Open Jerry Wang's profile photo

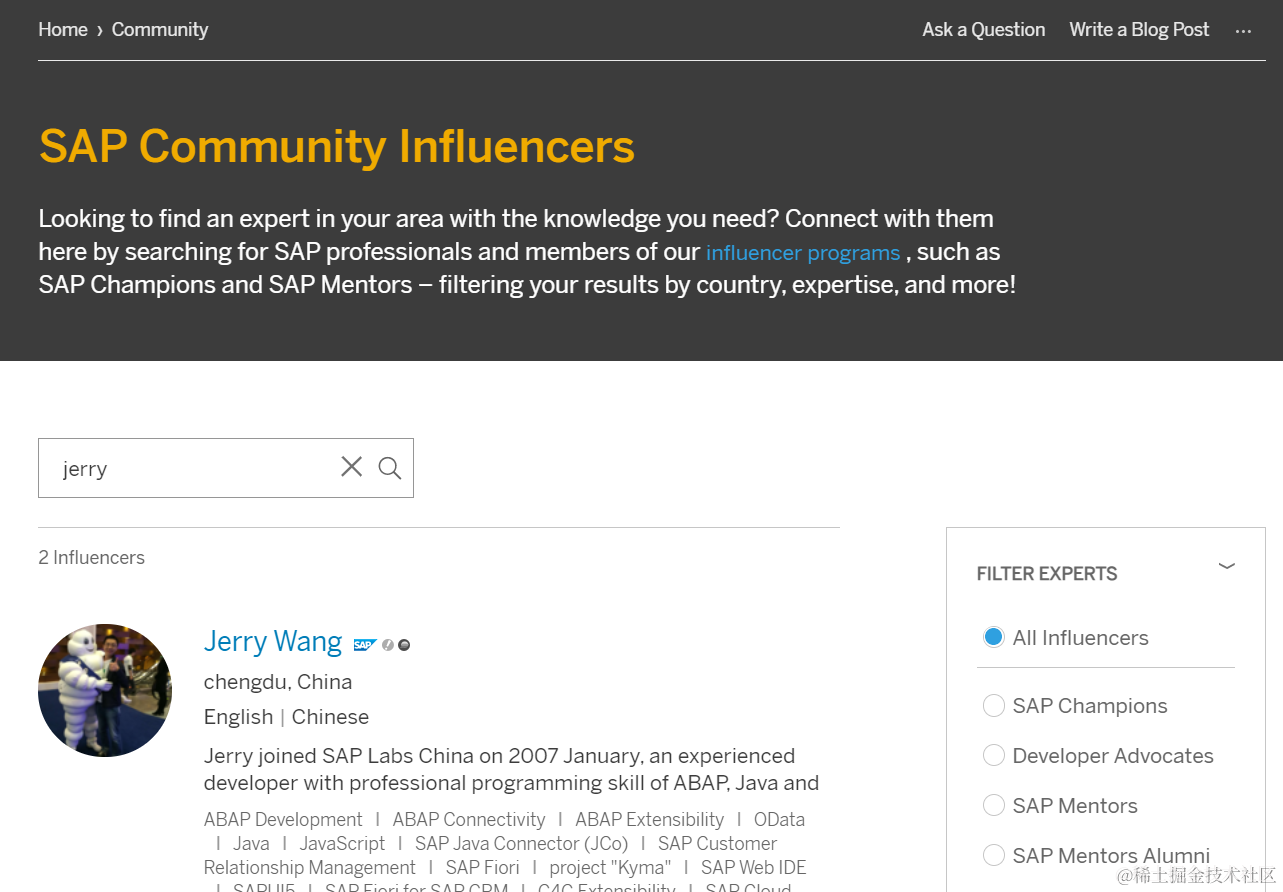(x=105, y=690)
